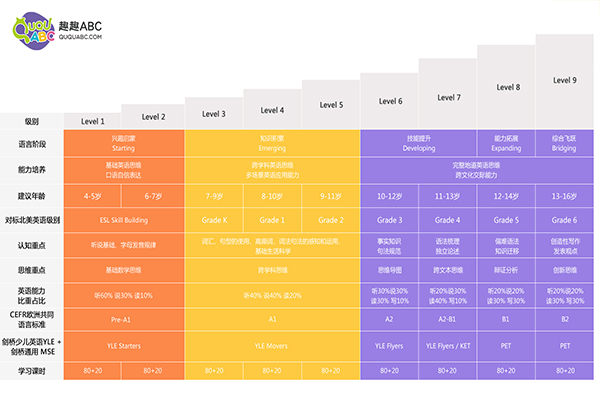
Task: Click the 4-5岁 age cell
Action: (94, 196)
